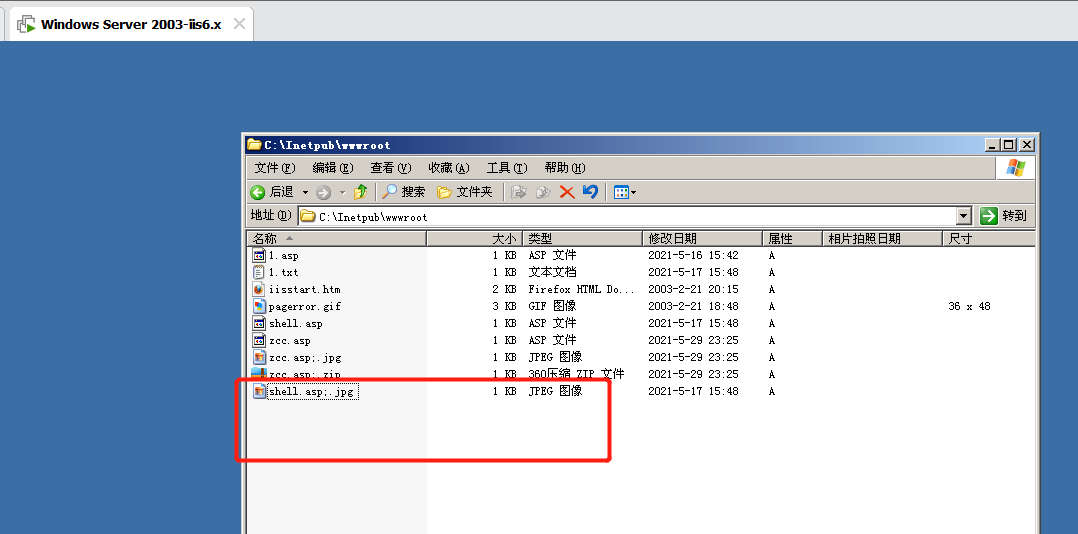
Task: Click the Move To toolbar icon
Action: pos(519,192)
